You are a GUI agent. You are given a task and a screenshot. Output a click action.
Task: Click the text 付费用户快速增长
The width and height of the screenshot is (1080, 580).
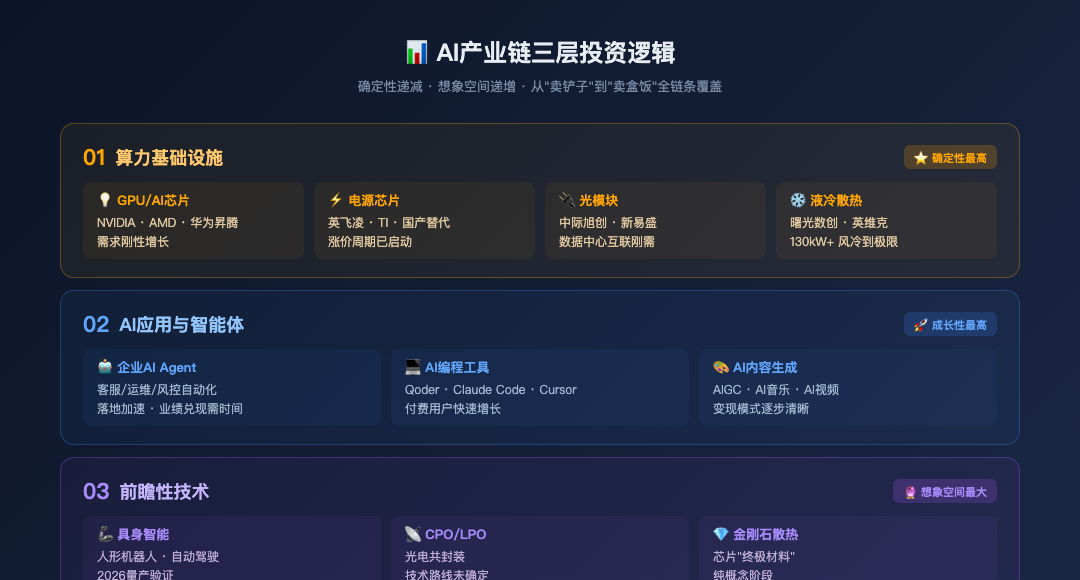453,408
